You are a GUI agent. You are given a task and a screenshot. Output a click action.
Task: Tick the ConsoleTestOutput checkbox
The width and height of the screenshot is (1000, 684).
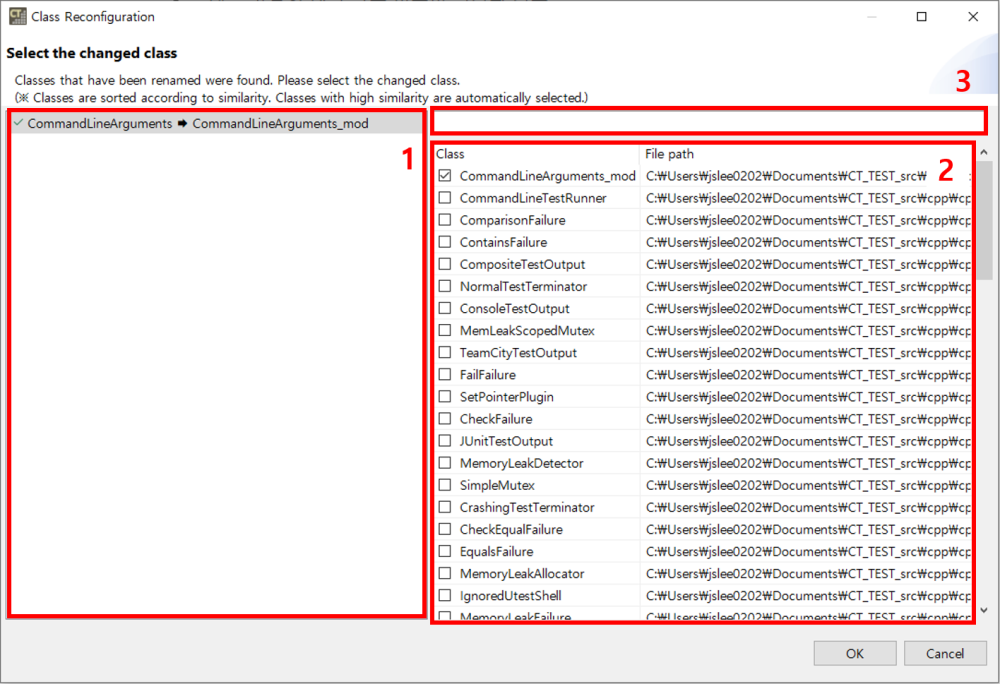click(x=445, y=308)
